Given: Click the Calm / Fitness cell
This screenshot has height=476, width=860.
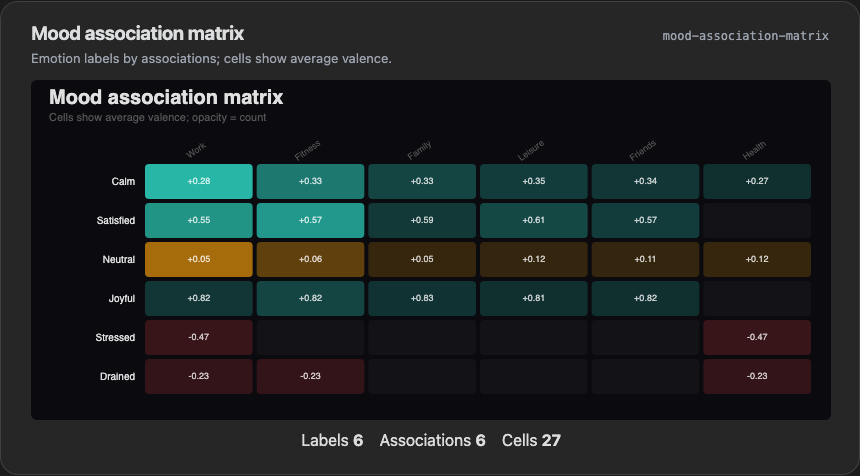Looking at the screenshot, I should tap(310, 182).
